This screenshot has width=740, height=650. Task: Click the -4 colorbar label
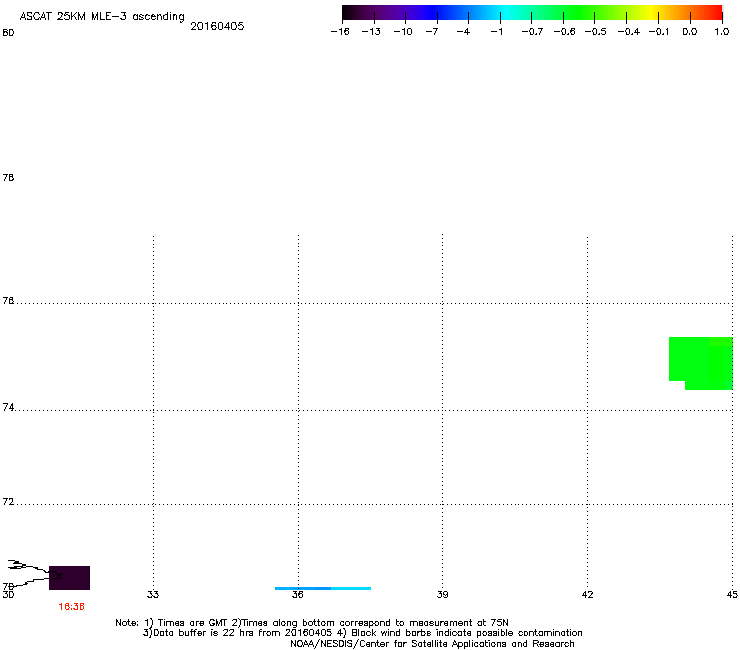[x=463, y=32]
